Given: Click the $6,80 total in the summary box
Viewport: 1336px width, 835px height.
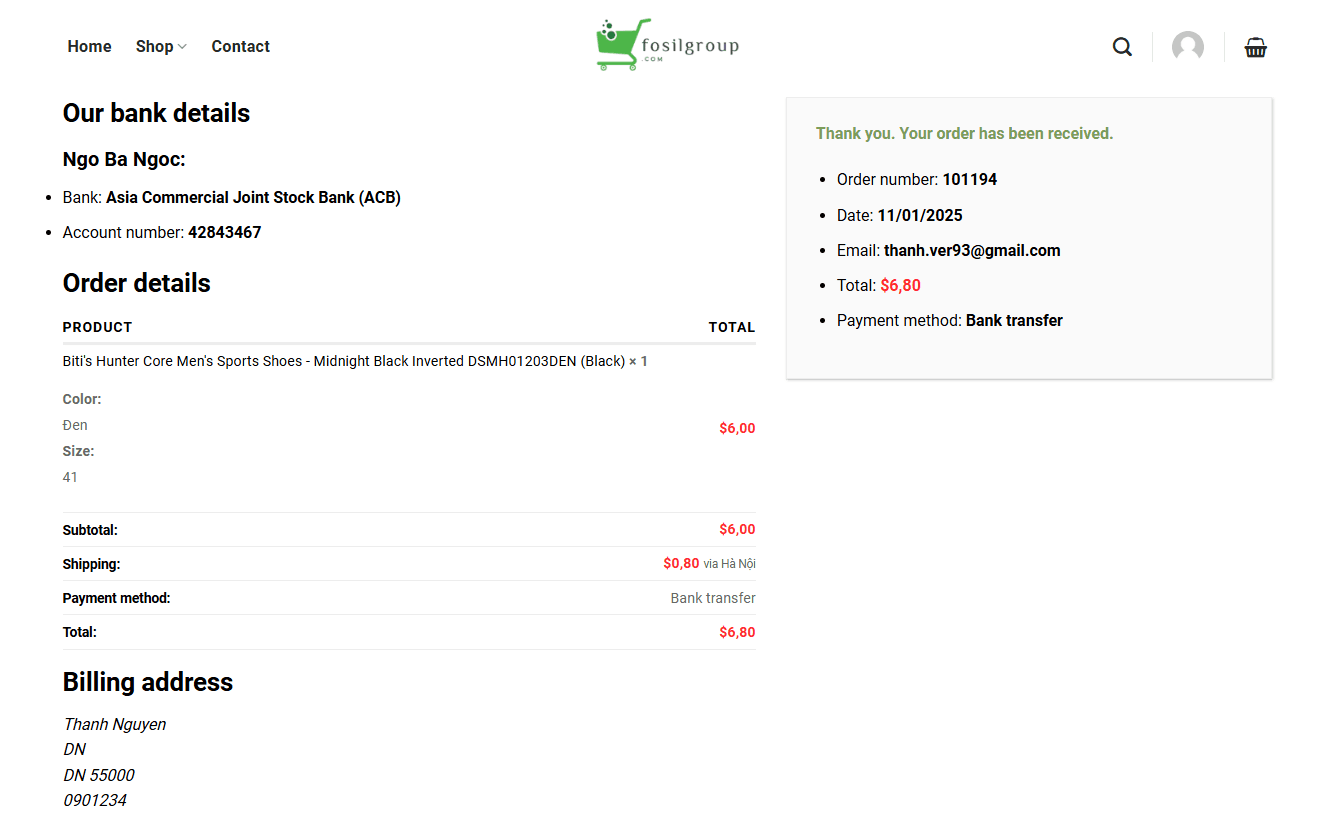Looking at the screenshot, I should (x=900, y=286).
